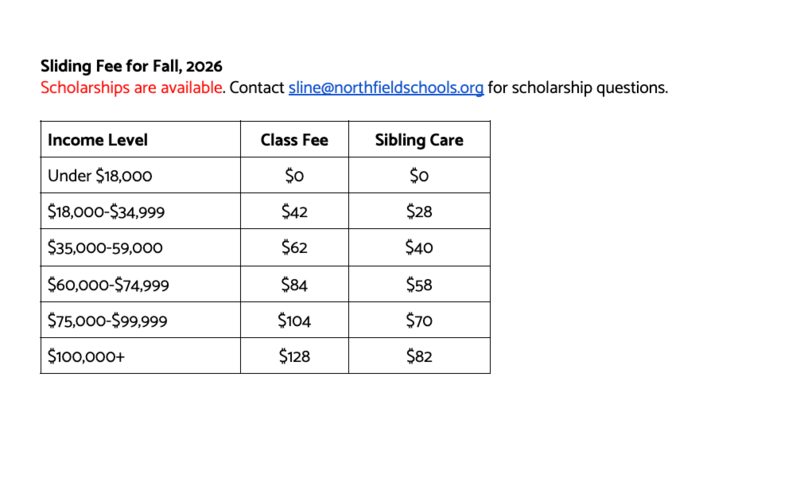Select the '$75,000-$99,999' income cell
The image size is (800, 482).
pyautogui.click(x=140, y=320)
